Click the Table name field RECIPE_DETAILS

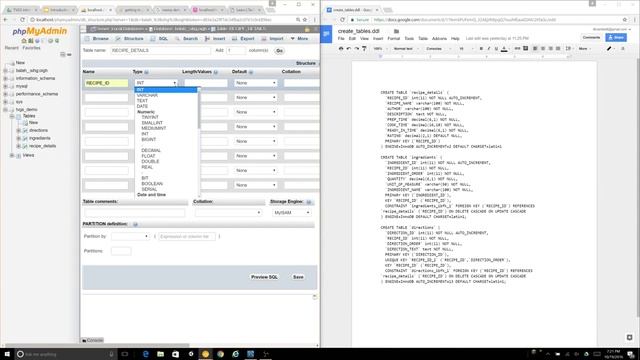160,51
